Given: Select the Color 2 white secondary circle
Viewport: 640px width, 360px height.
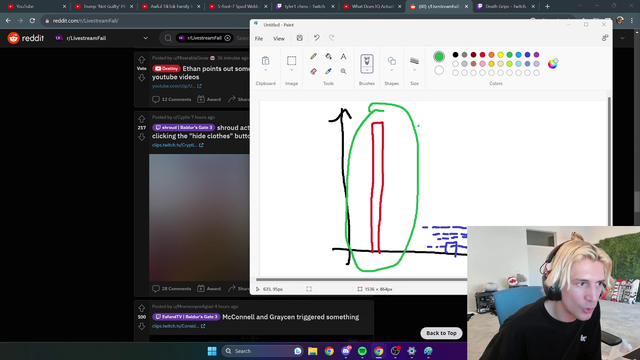Looking at the screenshot, I should pyautogui.click(x=439, y=70).
